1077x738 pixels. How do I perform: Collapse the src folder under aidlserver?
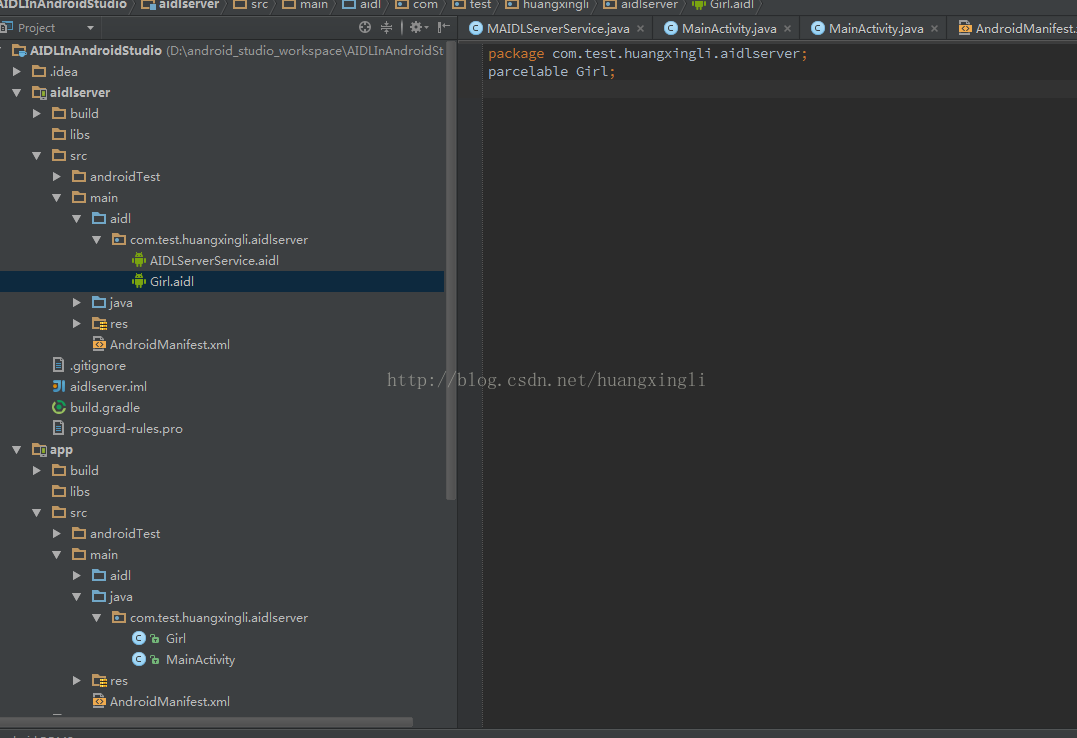[x=37, y=155]
